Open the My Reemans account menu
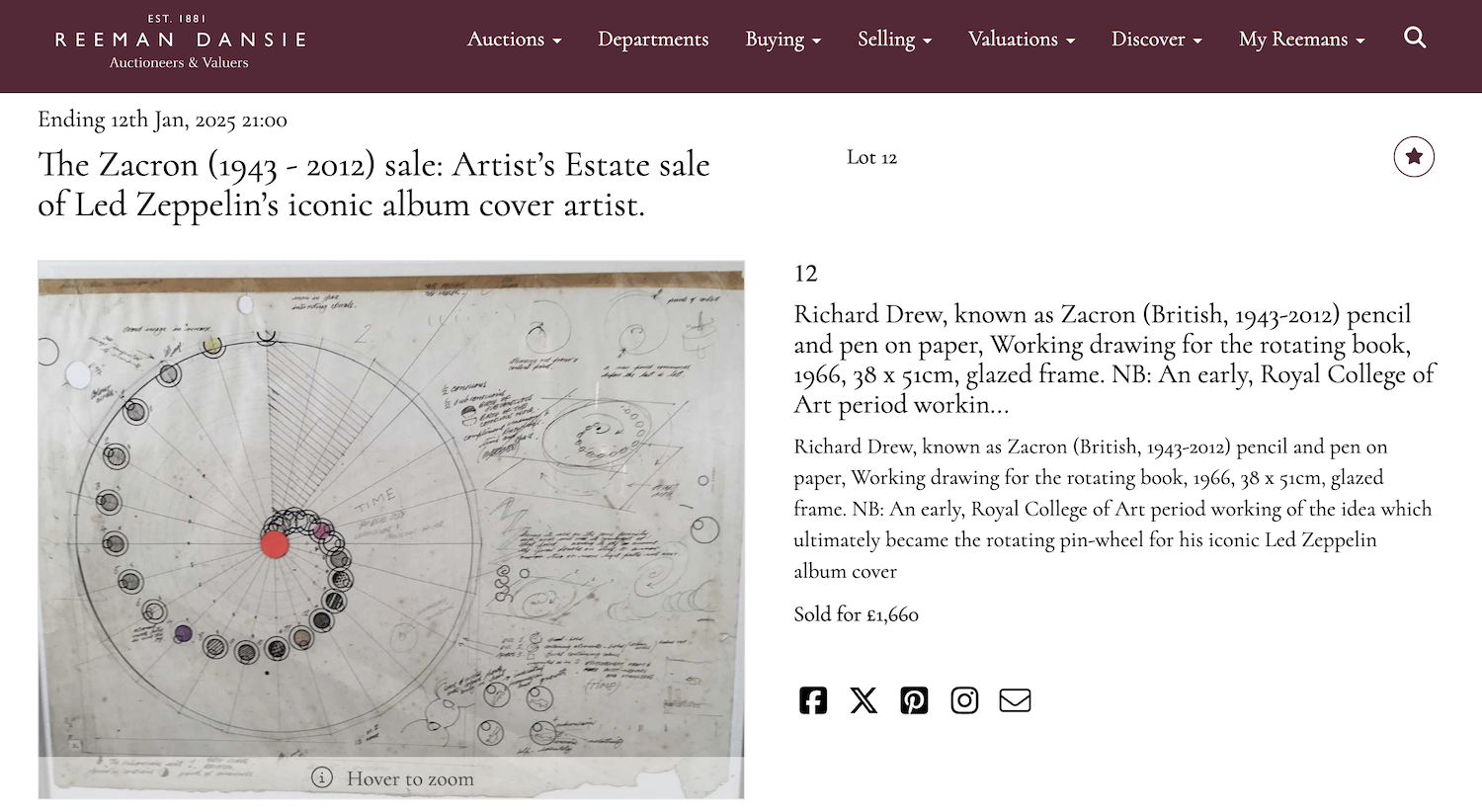1482x812 pixels. tap(1301, 39)
